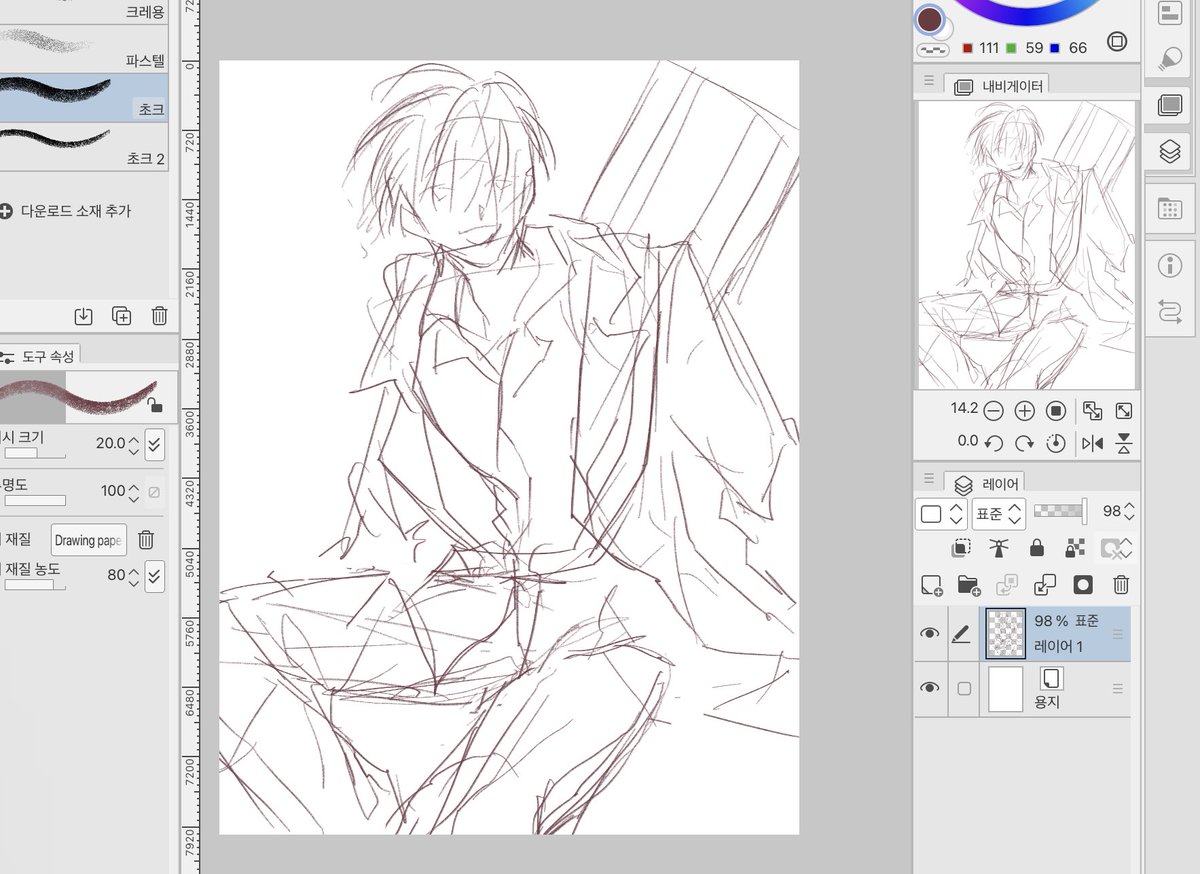Open the Drawing paper texture selector
This screenshot has height=874, width=1200.
pyautogui.click(x=89, y=541)
